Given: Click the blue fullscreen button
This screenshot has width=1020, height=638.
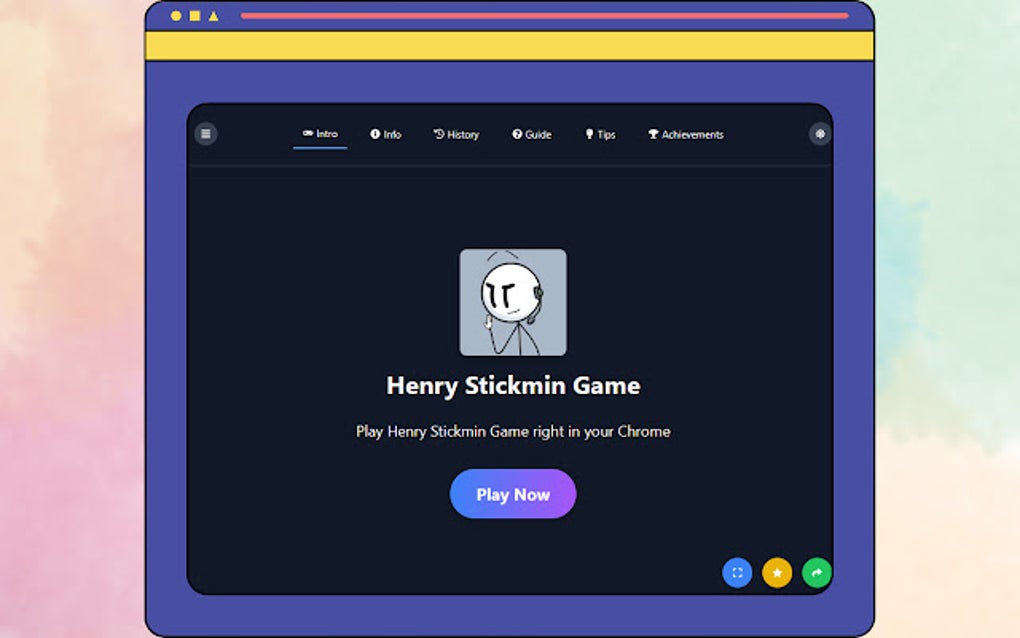Looking at the screenshot, I should click(737, 573).
